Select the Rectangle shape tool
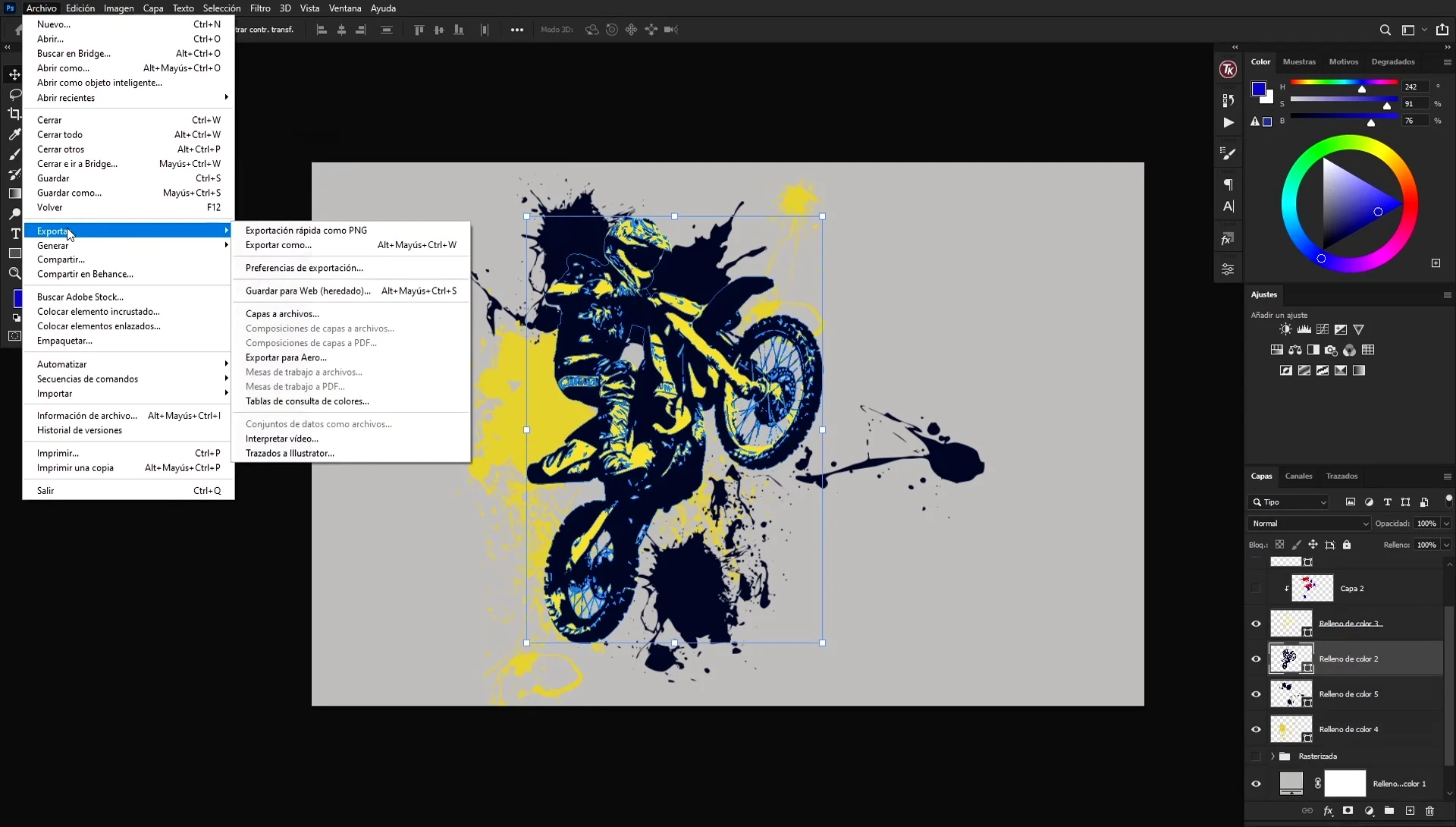1456x827 pixels. click(14, 253)
